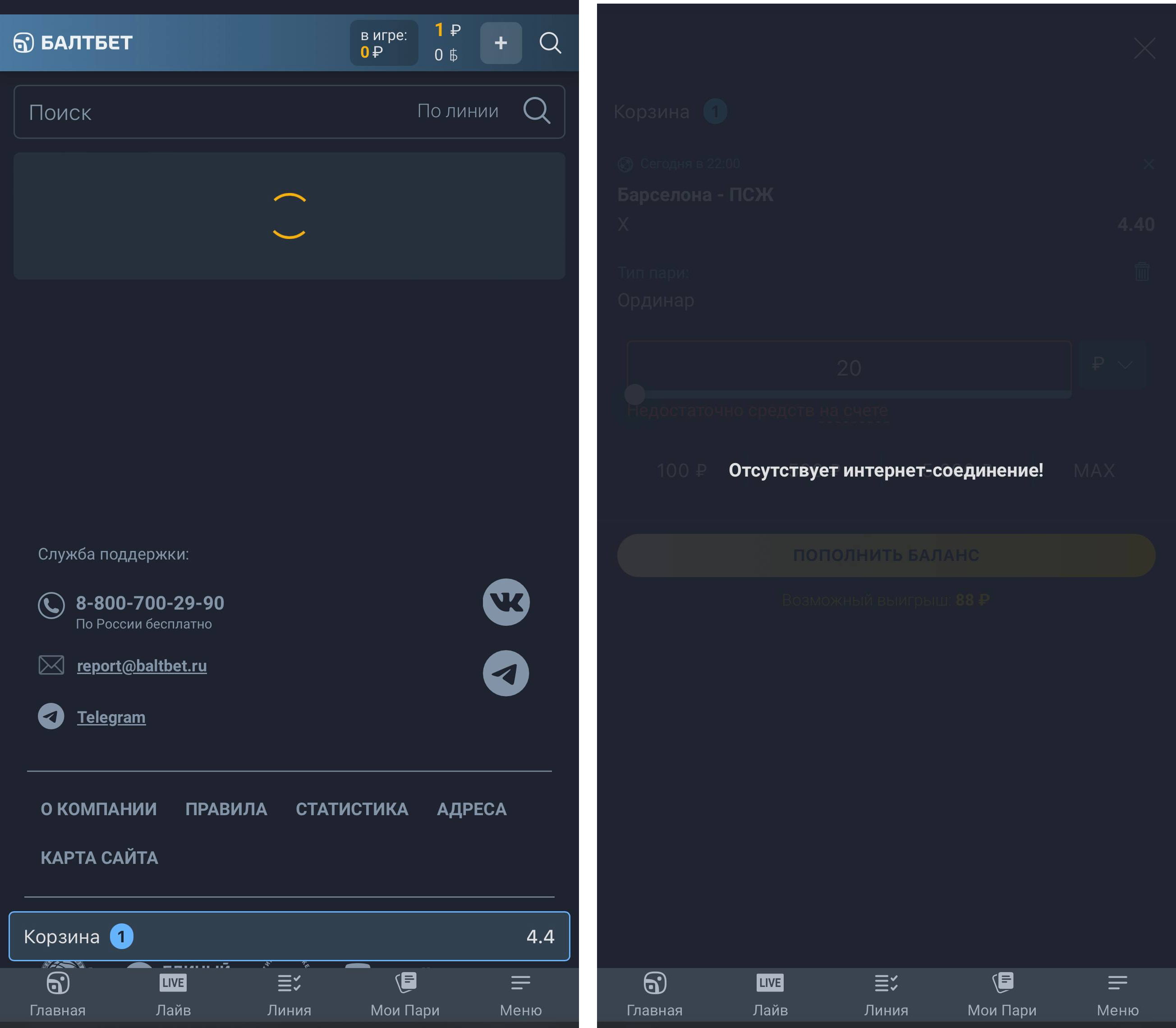Image resolution: width=1176 pixels, height=1028 pixels.
Task: Click the magnifier icon in top header
Action: click(x=550, y=43)
